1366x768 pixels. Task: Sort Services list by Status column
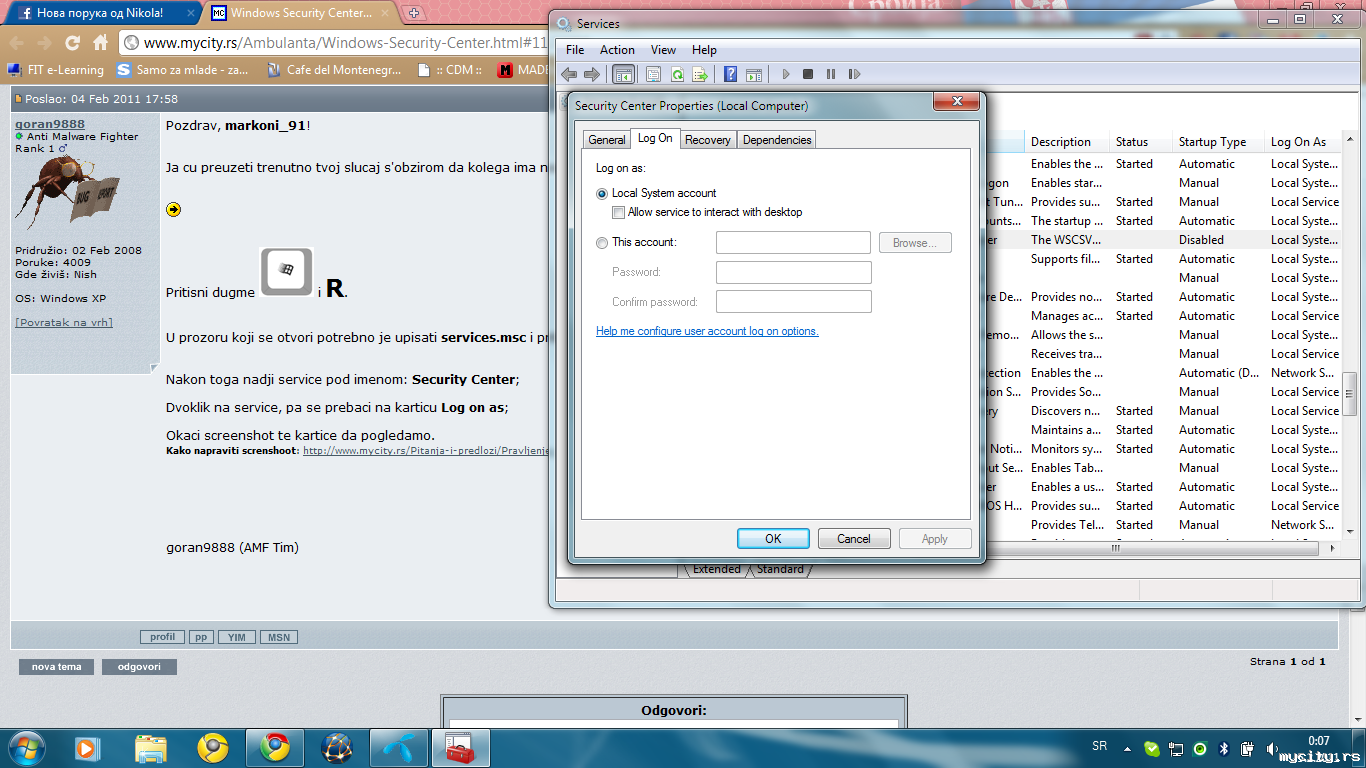click(1140, 142)
